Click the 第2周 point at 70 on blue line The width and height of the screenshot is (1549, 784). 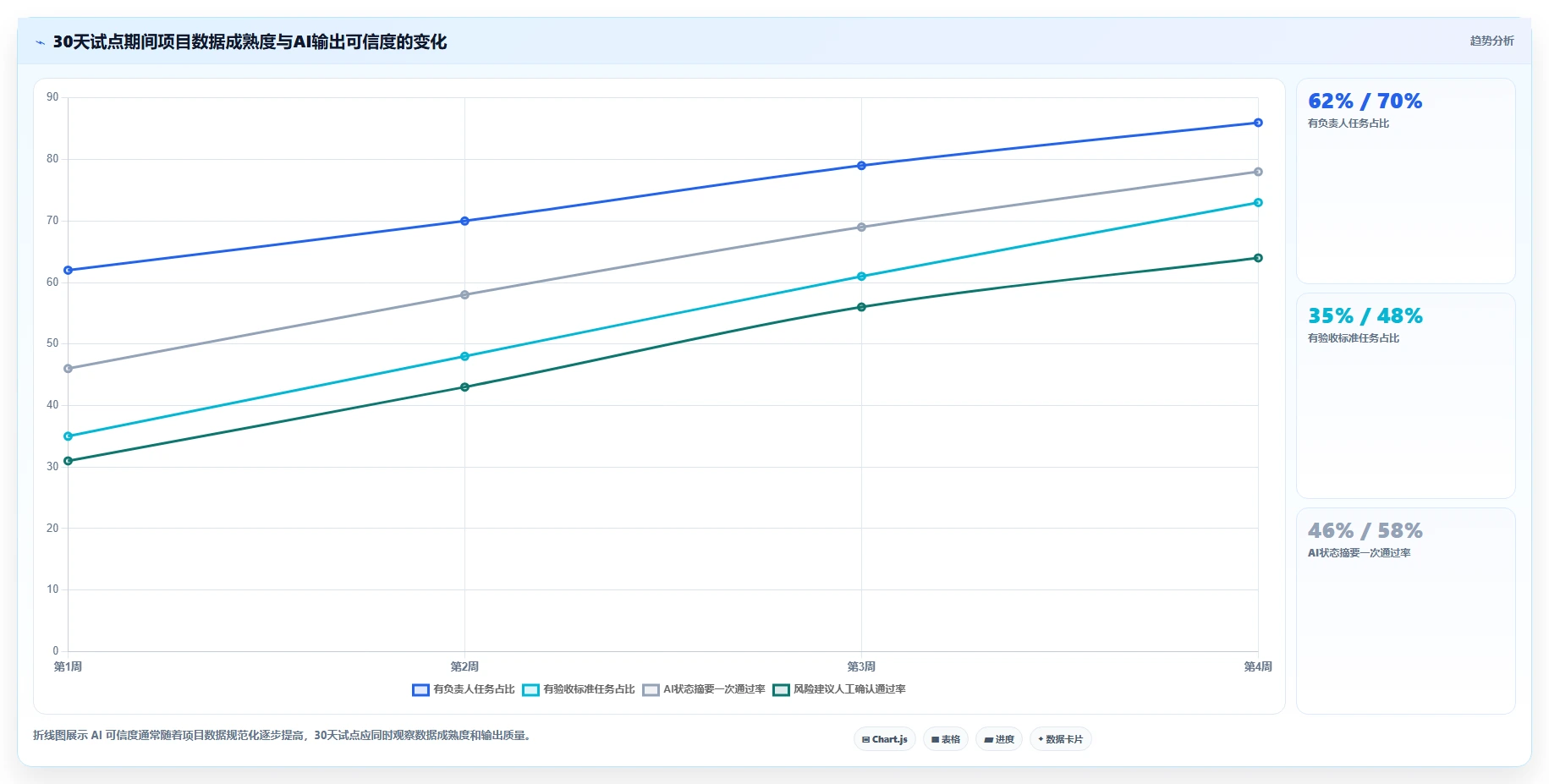pyautogui.click(x=464, y=221)
